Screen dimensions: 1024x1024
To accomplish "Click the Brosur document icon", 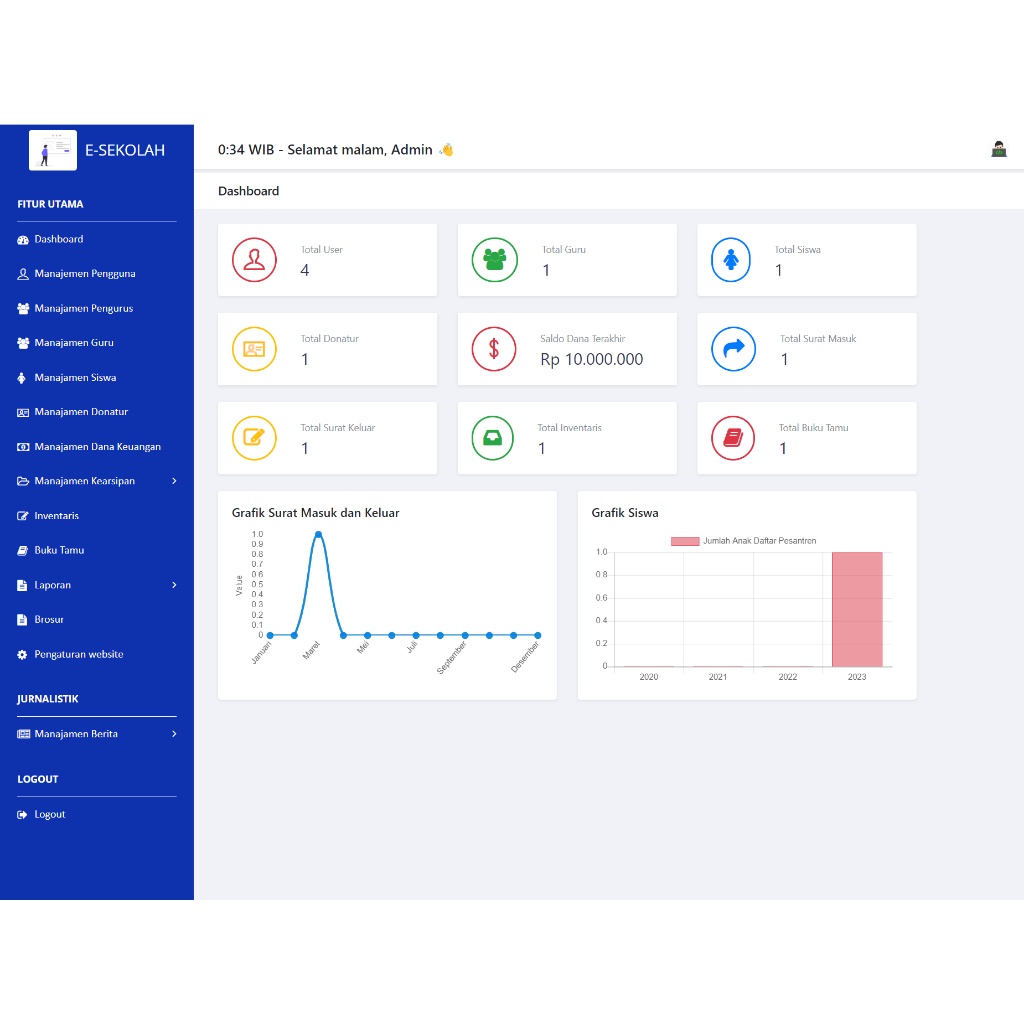I will click(x=22, y=620).
